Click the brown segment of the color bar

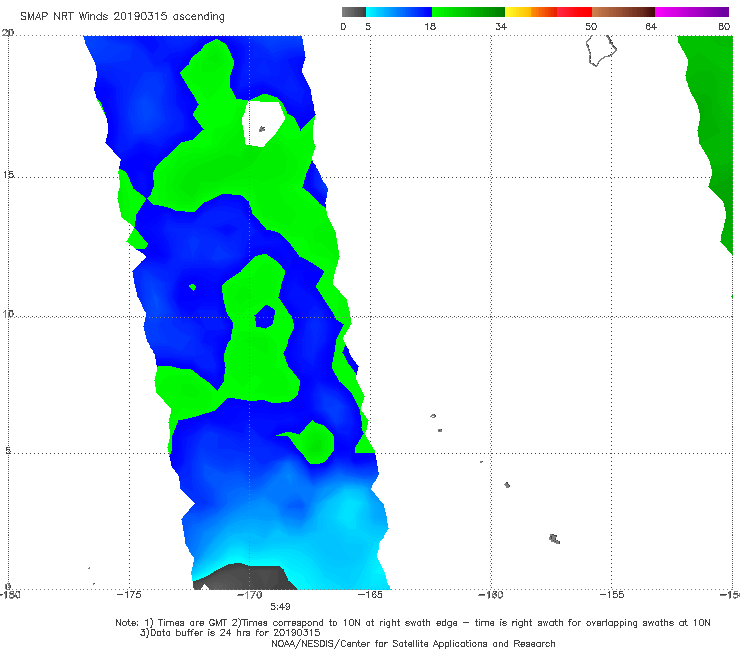click(x=623, y=12)
